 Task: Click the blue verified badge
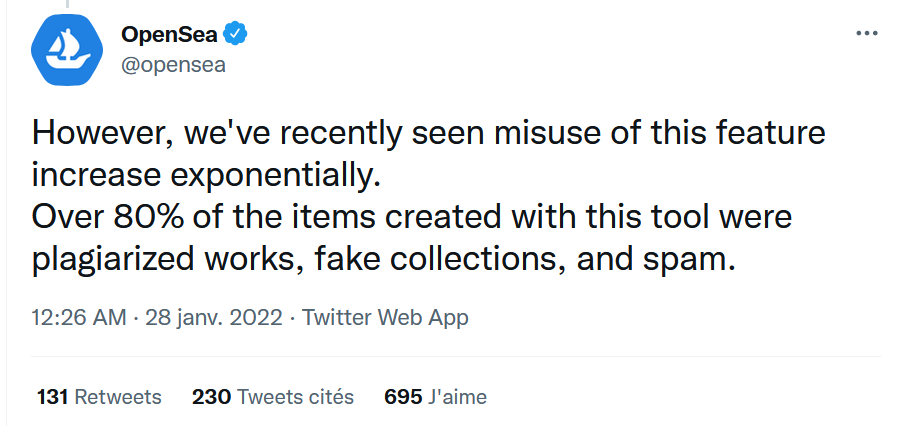[x=235, y=35]
